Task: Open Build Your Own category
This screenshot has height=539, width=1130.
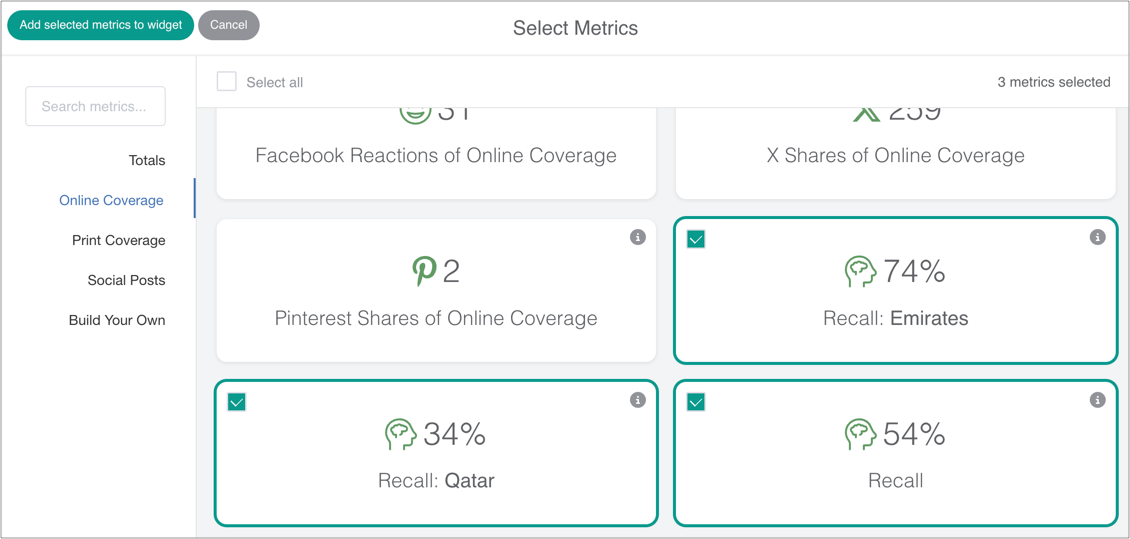Action: point(117,320)
